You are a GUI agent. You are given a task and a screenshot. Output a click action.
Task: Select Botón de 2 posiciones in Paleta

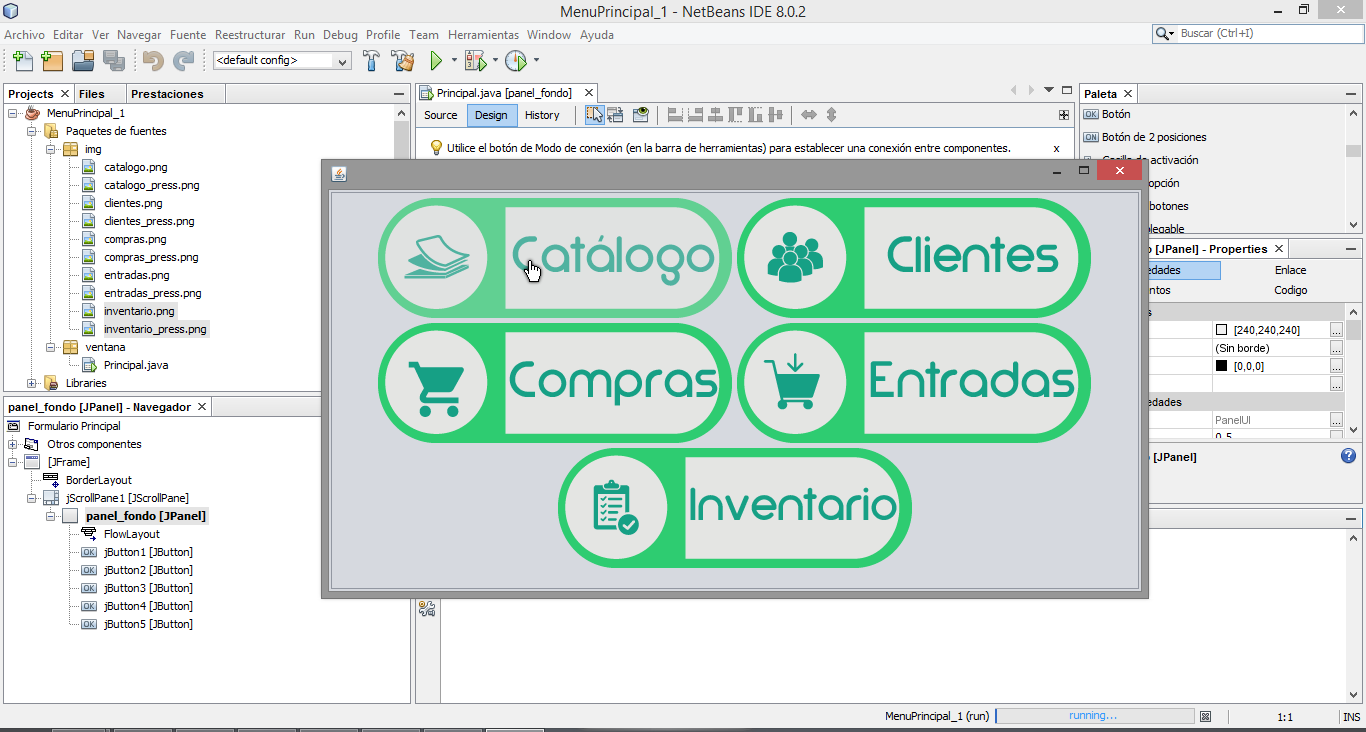coord(1154,137)
